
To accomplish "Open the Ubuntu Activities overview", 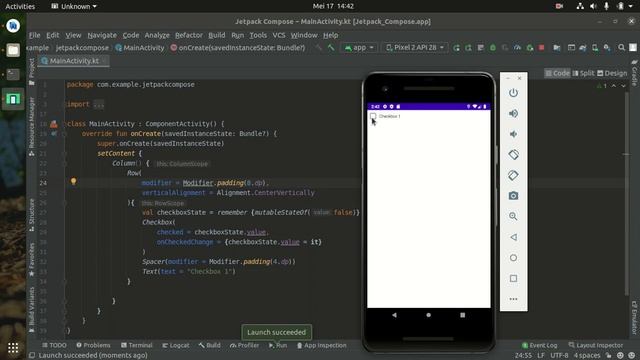I will (20, 6).
